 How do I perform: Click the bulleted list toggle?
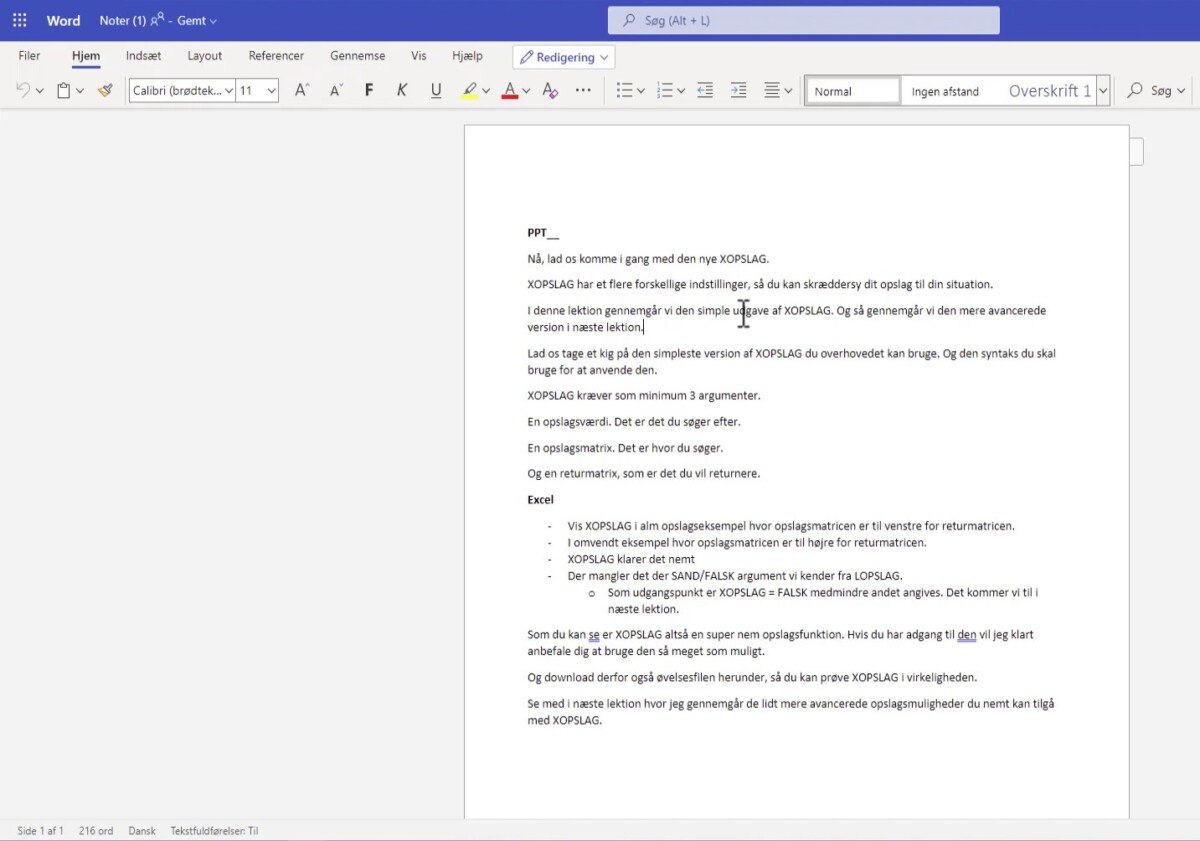click(x=624, y=90)
